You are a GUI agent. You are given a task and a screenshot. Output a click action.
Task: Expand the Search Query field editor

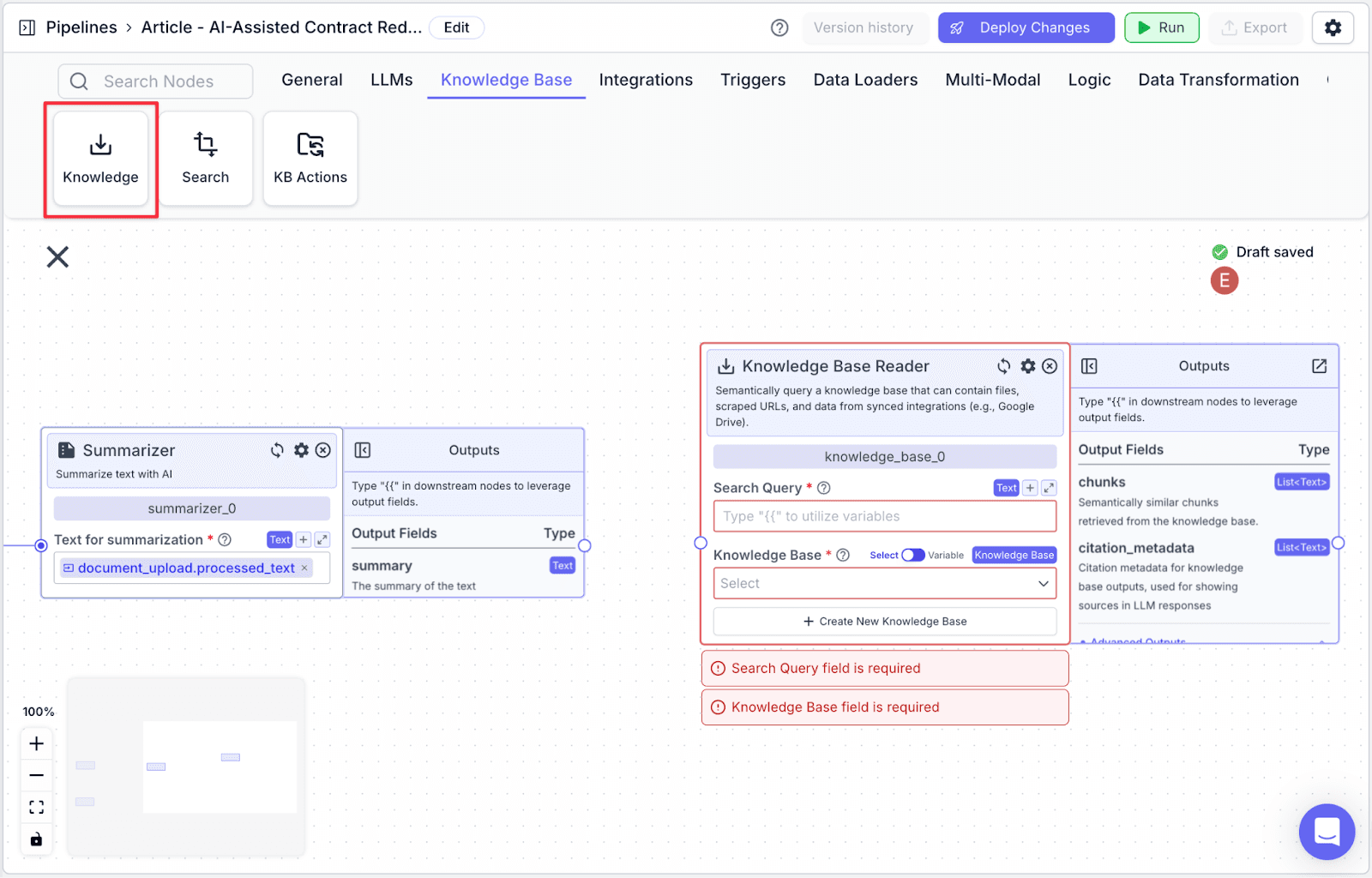tap(1049, 488)
